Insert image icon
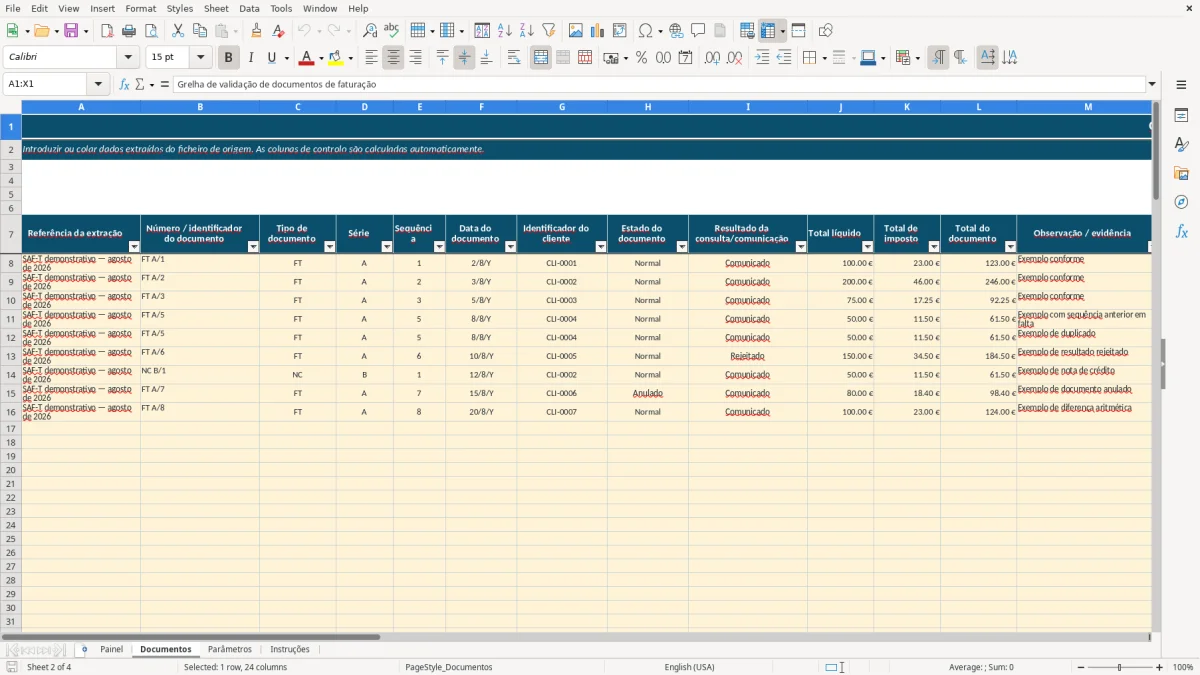Screen dimensions: 1200x675 click(576, 31)
